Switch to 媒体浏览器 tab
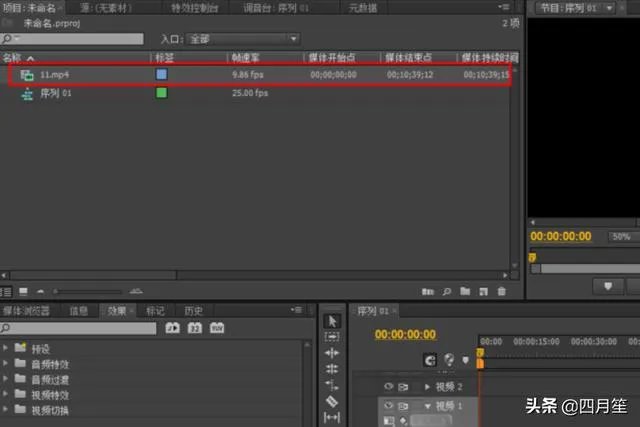Screen dimensions: 640x427 point(26,311)
